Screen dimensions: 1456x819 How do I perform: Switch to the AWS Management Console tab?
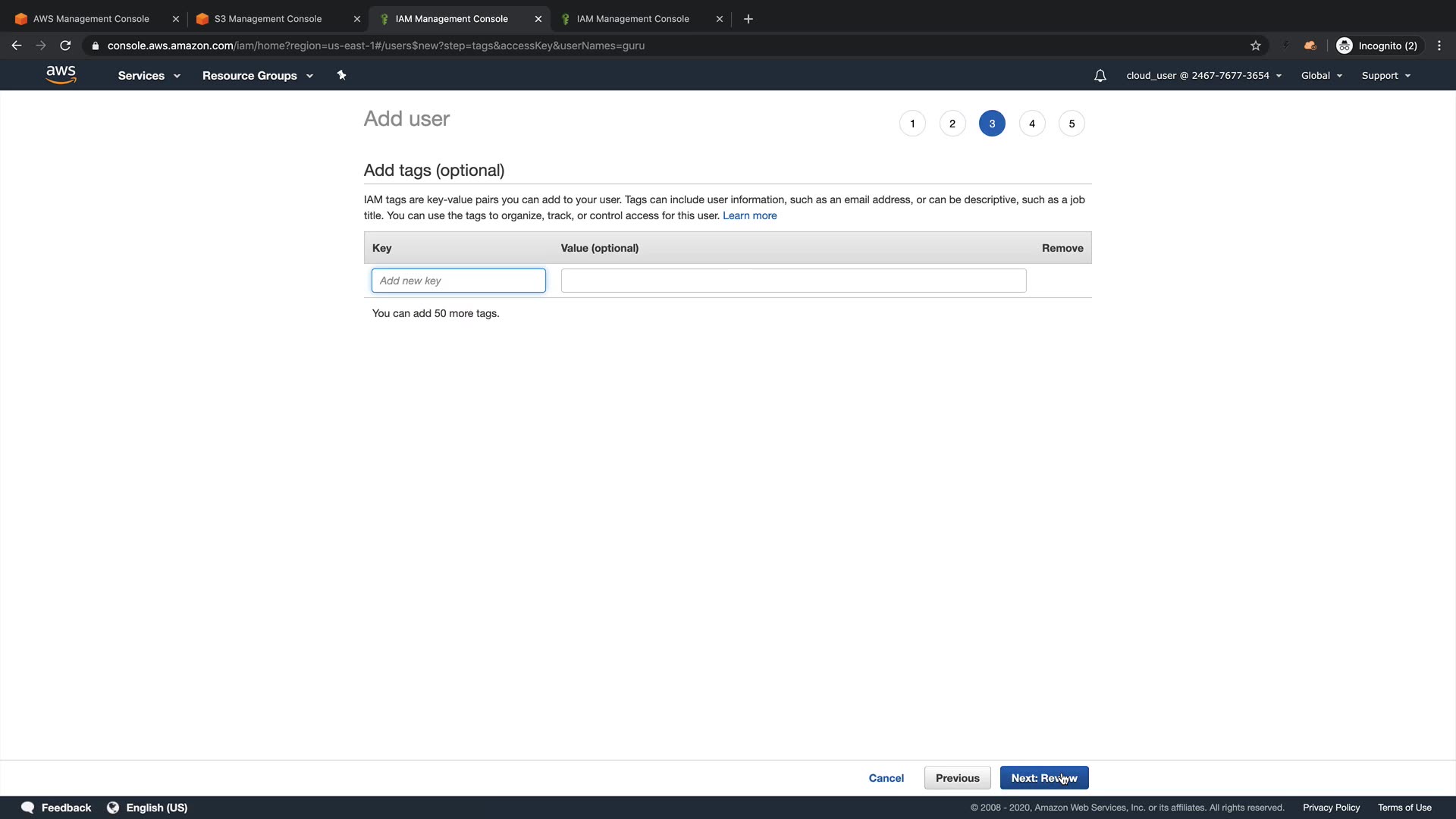click(x=91, y=19)
